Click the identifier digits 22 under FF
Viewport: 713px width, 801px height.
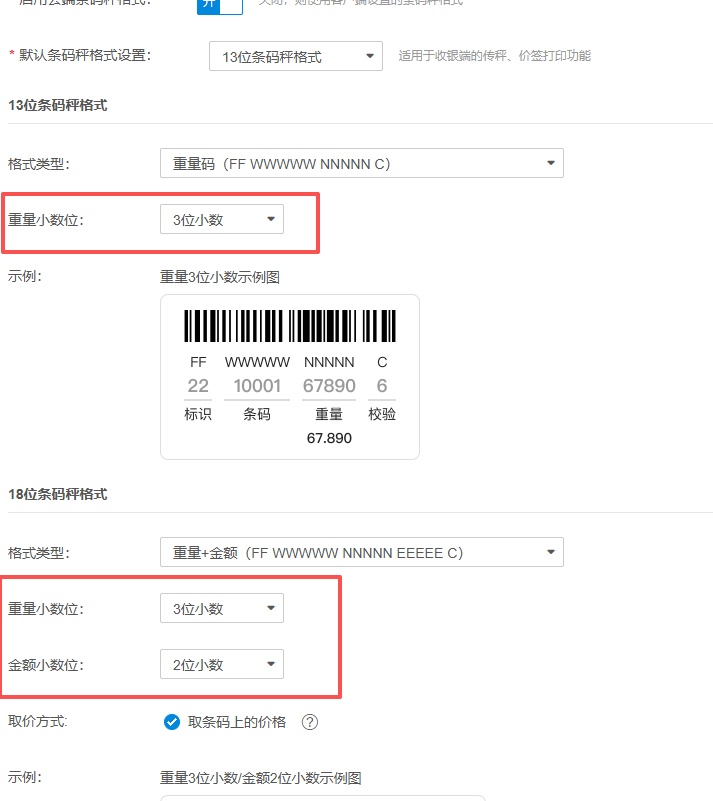[x=198, y=386]
